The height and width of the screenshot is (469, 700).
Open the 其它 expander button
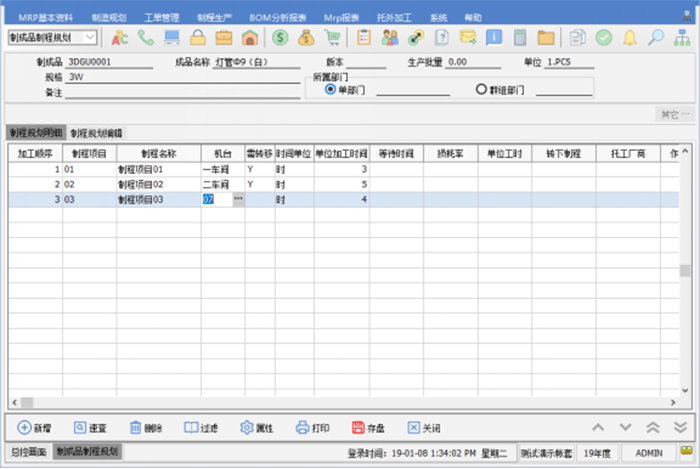click(673, 114)
